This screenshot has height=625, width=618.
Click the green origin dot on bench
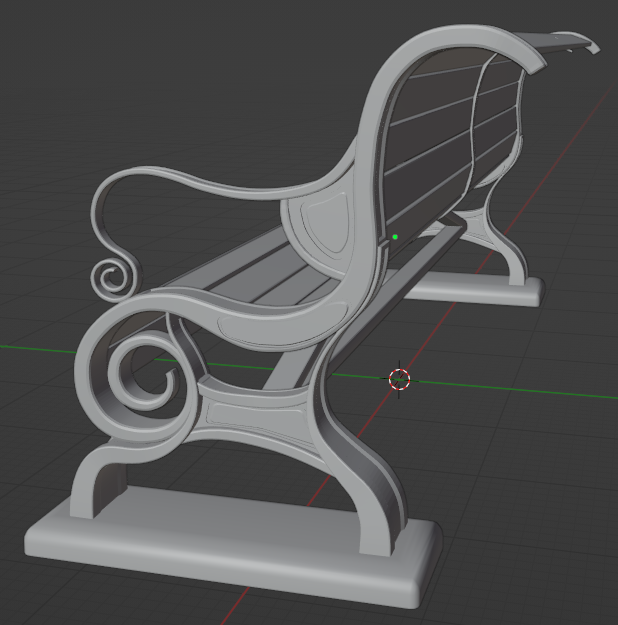click(395, 237)
